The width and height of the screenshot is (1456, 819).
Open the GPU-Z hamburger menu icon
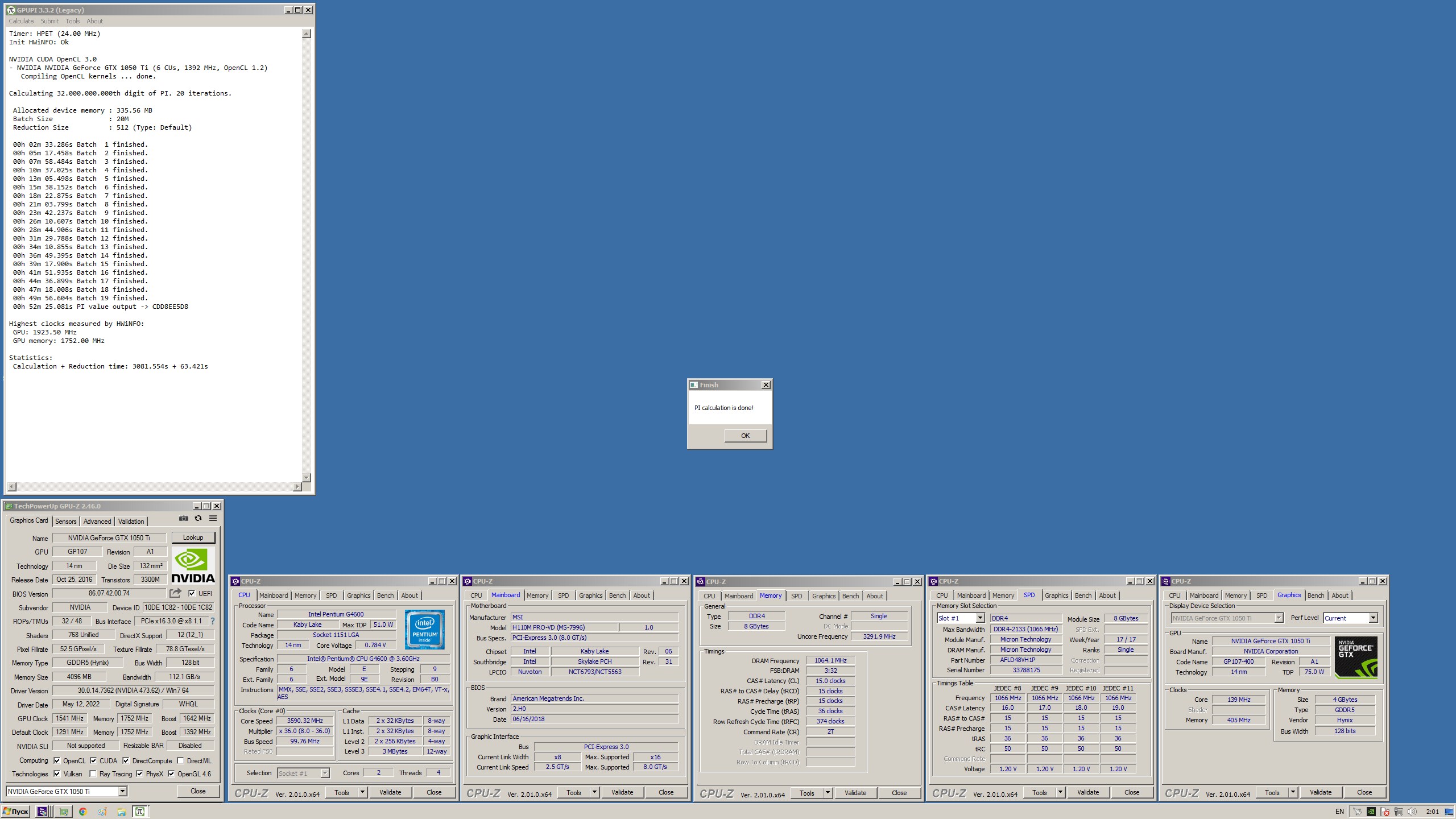point(213,518)
